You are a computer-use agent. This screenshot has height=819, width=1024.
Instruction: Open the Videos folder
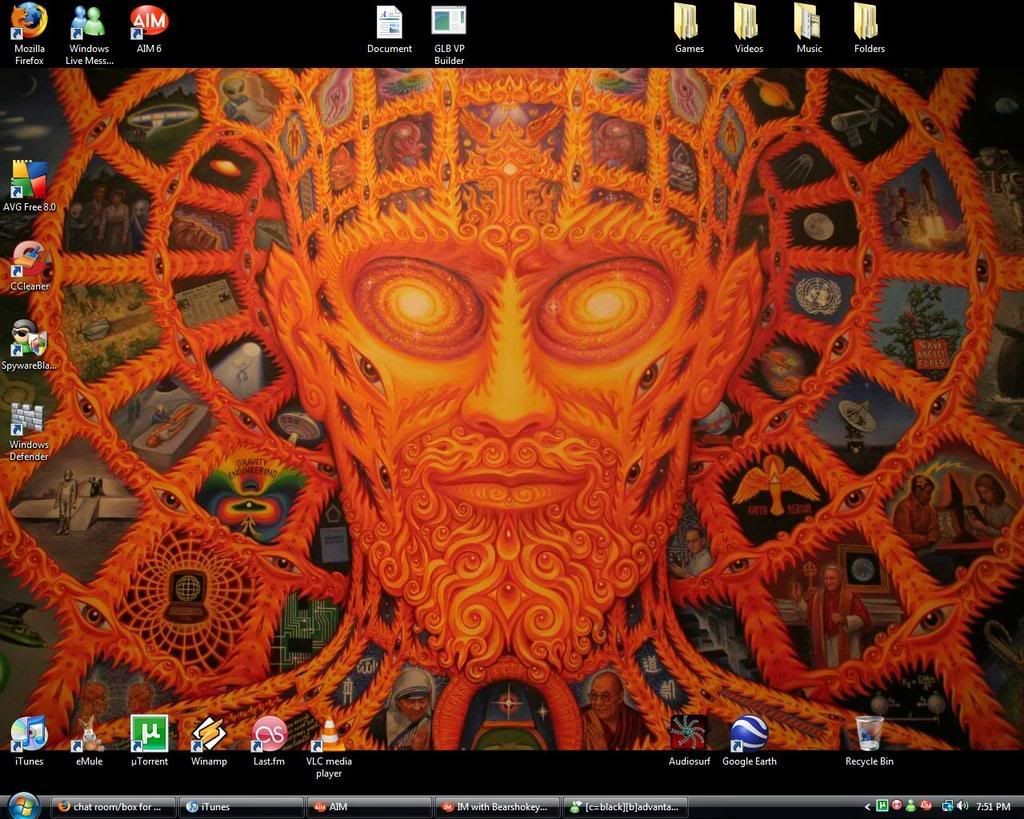pyautogui.click(x=748, y=29)
